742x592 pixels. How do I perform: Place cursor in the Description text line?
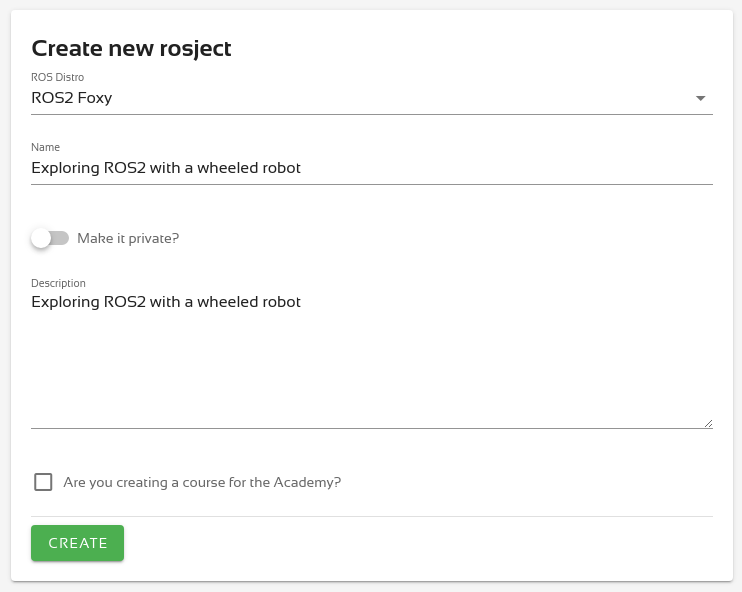166,302
